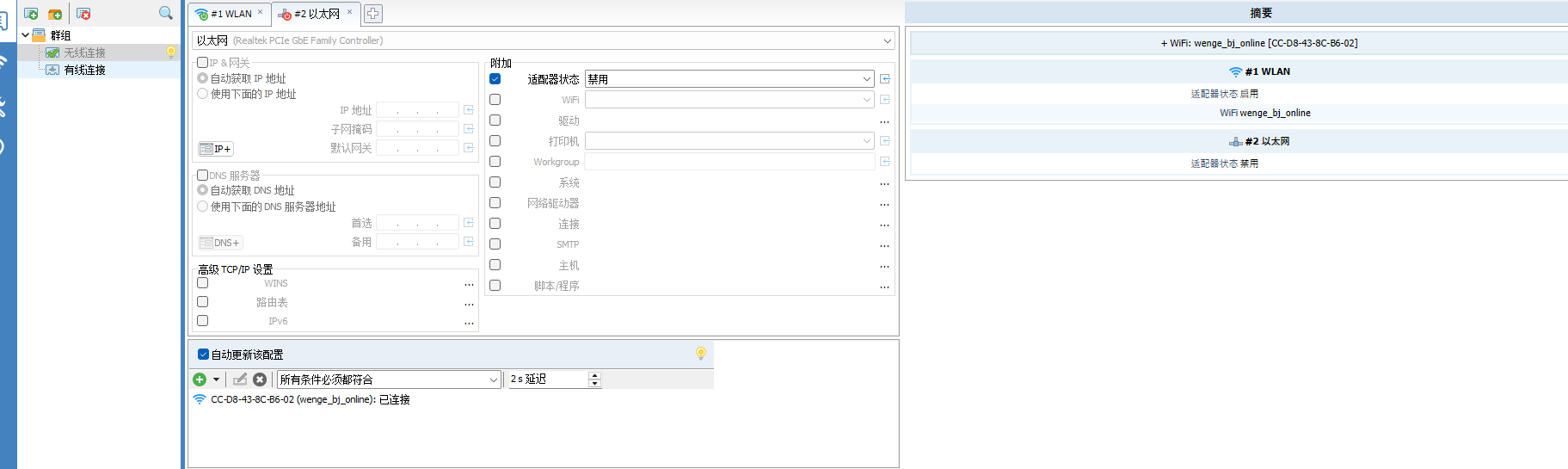Click the WiFi icon of the condition row
1568x469 pixels.
point(200,399)
